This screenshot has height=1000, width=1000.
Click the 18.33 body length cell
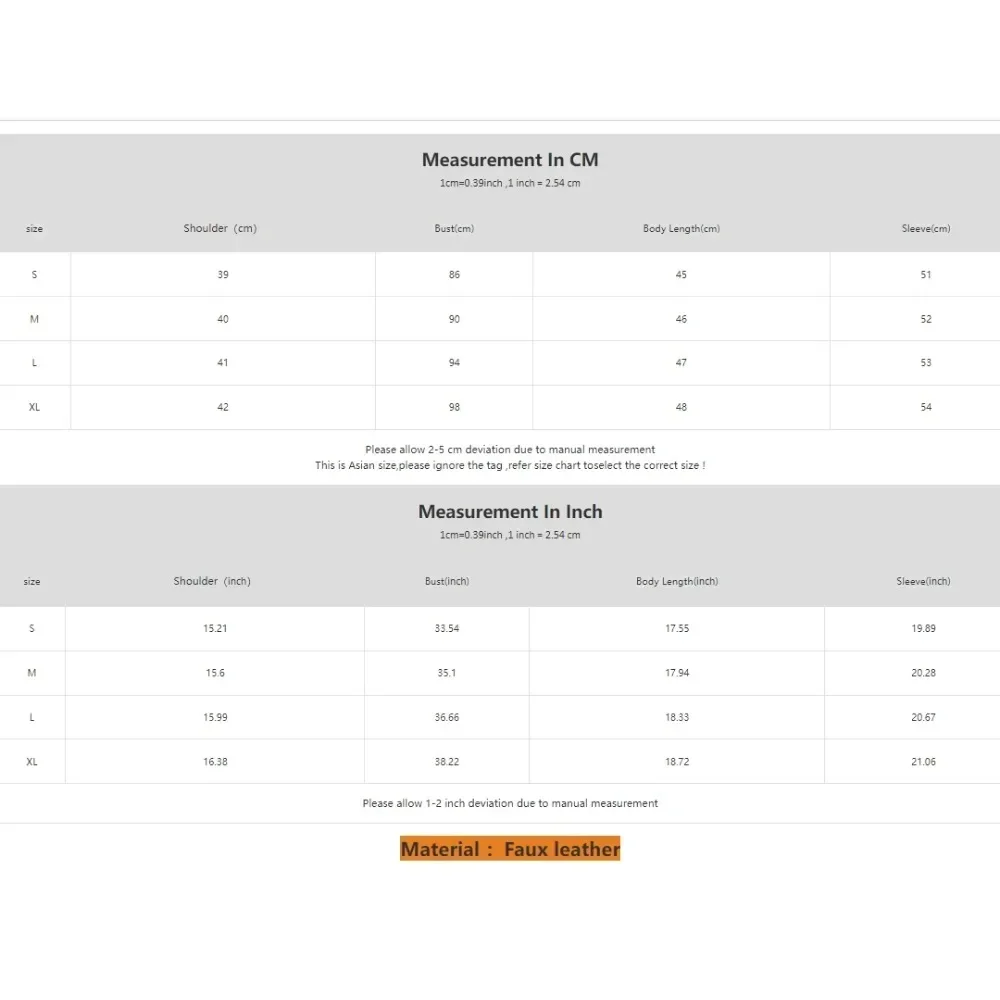pyautogui.click(x=677, y=717)
